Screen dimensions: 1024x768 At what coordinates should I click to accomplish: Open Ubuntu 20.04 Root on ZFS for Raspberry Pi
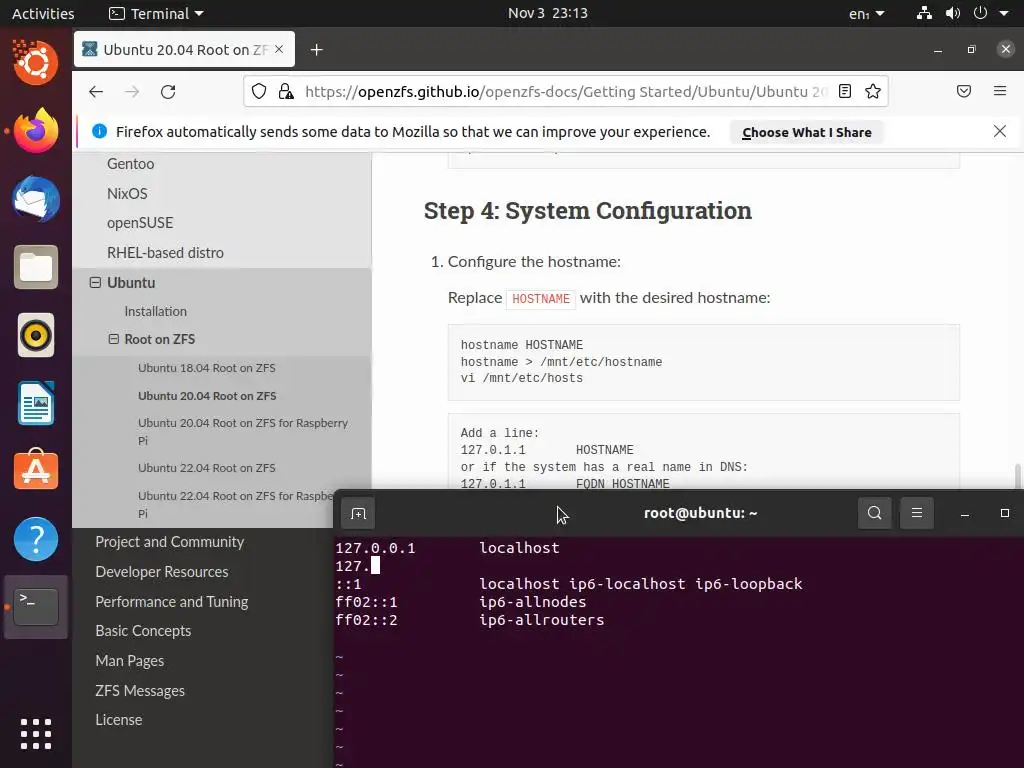243,431
